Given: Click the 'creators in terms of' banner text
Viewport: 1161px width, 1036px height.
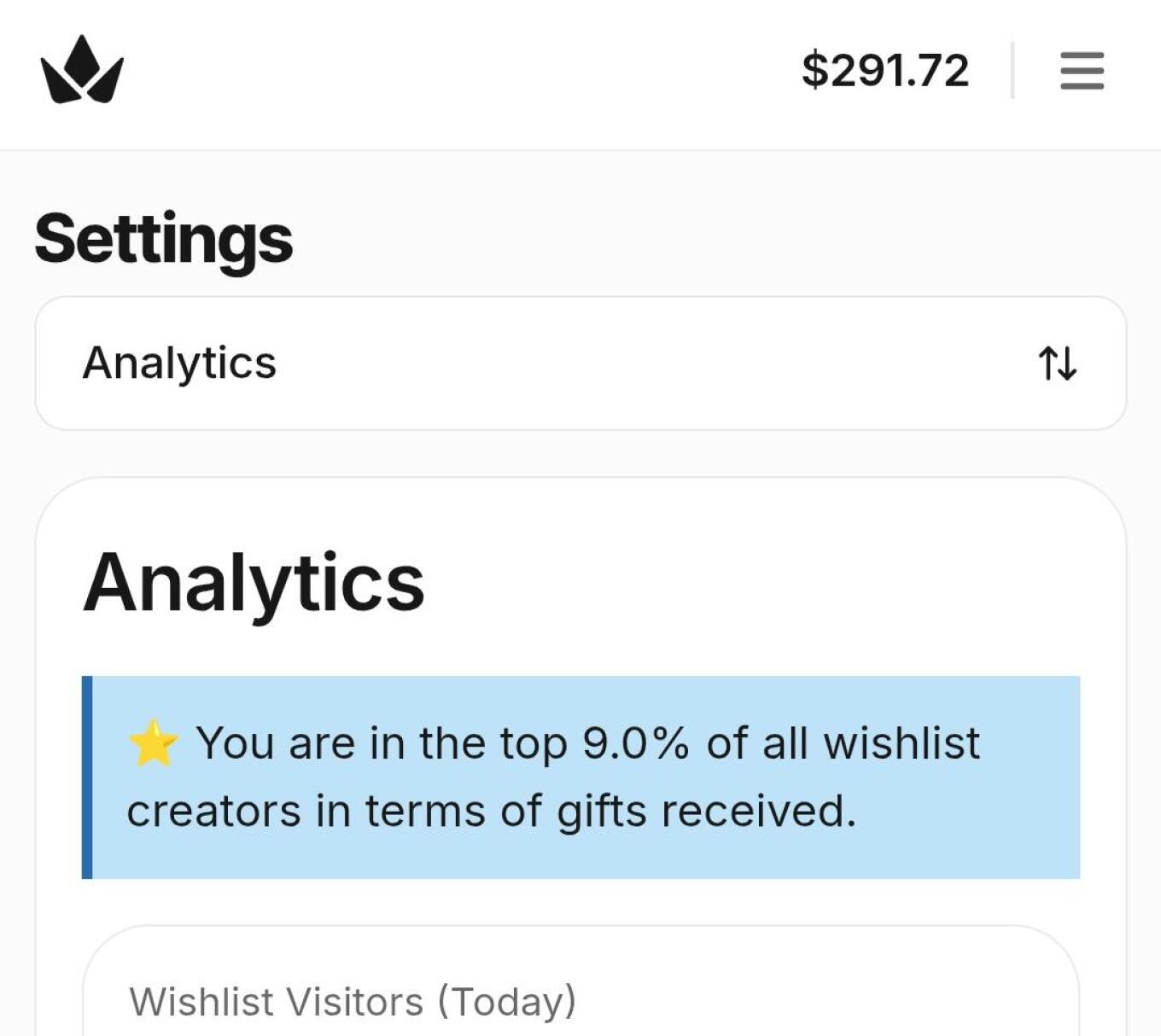Looking at the screenshot, I should (334, 811).
